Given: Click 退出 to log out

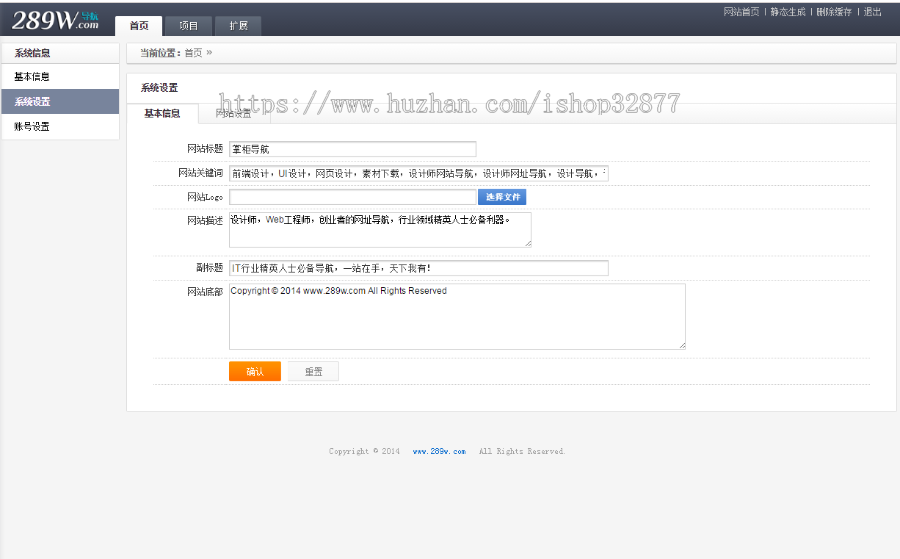Looking at the screenshot, I should (872, 11).
